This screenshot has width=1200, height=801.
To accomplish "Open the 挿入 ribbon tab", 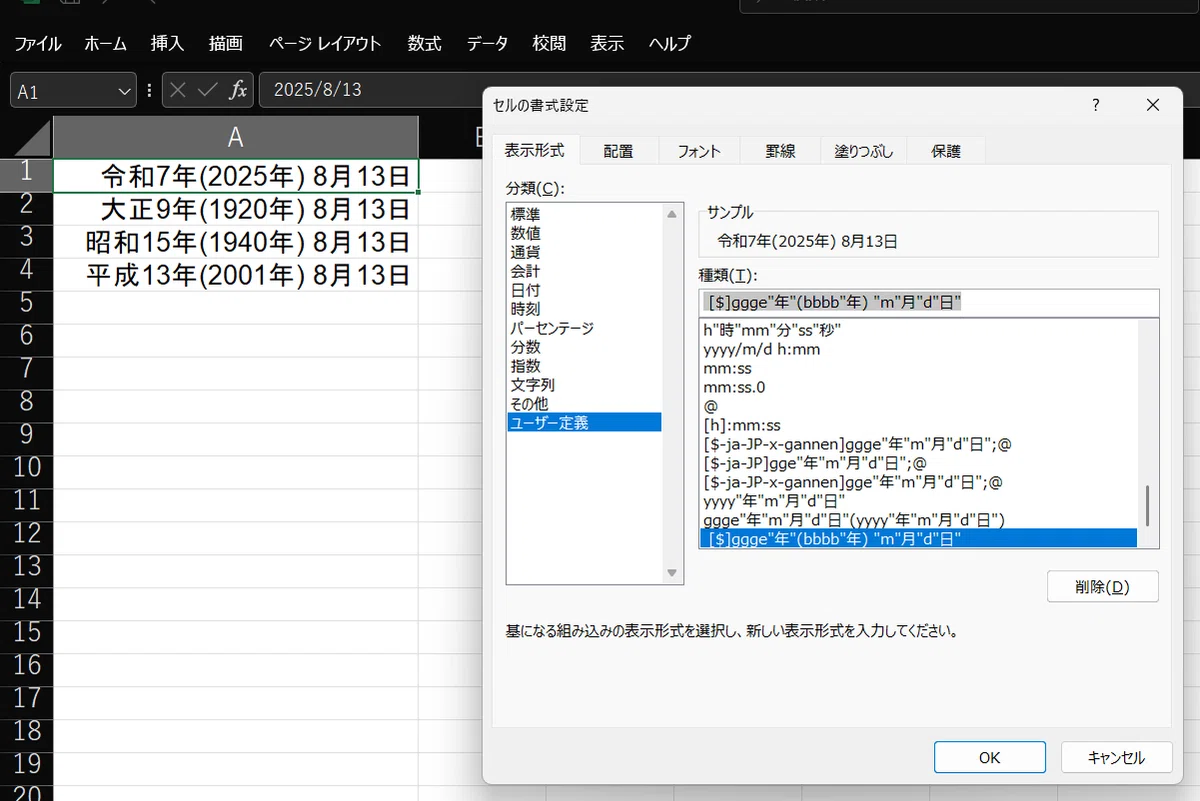I will [x=167, y=44].
